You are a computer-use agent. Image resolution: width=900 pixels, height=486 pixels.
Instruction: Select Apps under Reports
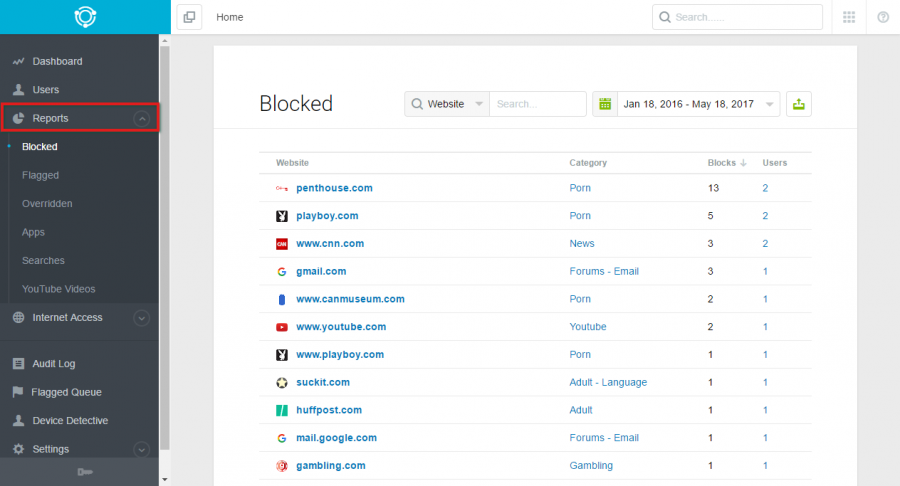(x=33, y=232)
